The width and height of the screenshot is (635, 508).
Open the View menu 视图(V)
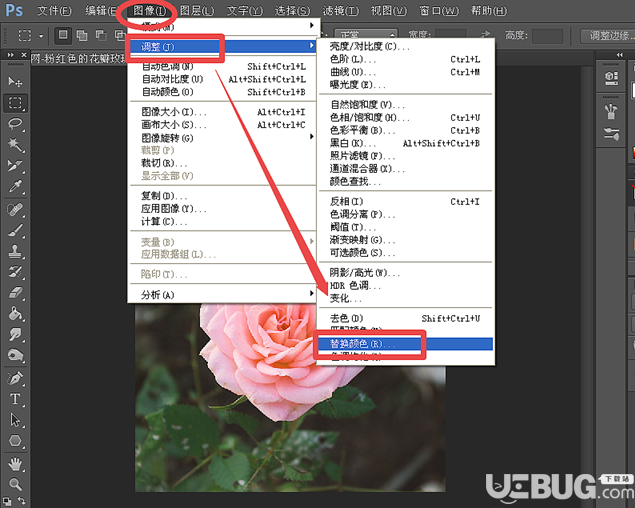coord(389,11)
